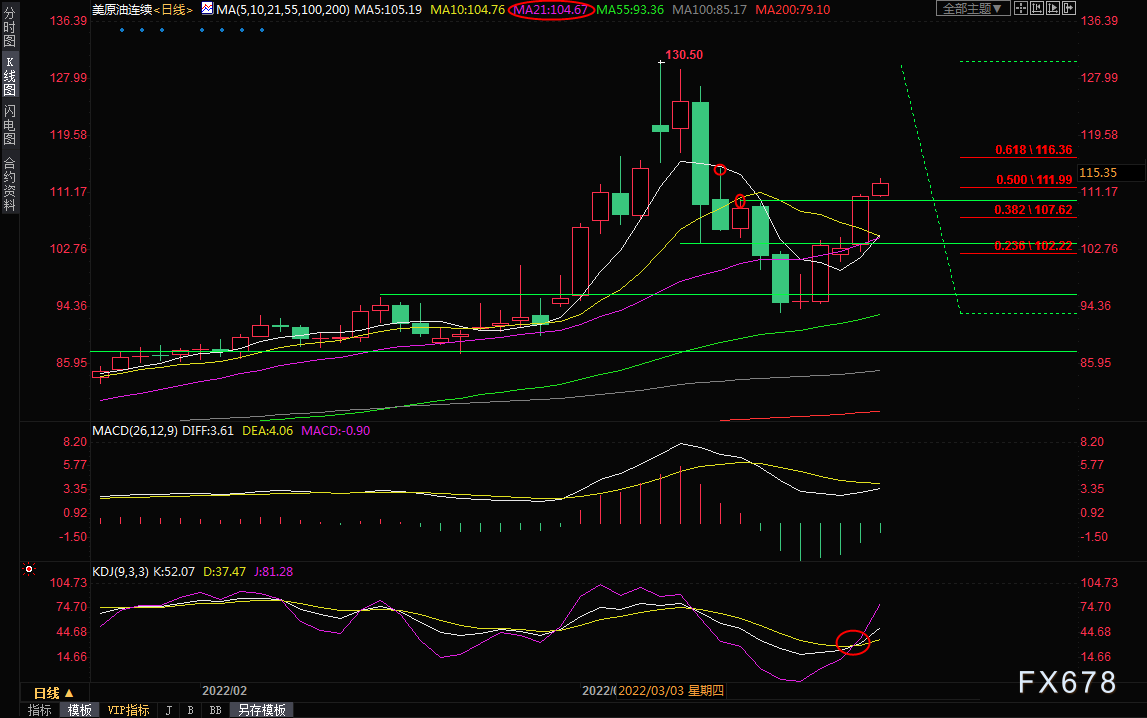Open the 合约资料 side tab
Image resolution: width=1147 pixels, height=718 pixels.
pyautogui.click(x=10, y=184)
